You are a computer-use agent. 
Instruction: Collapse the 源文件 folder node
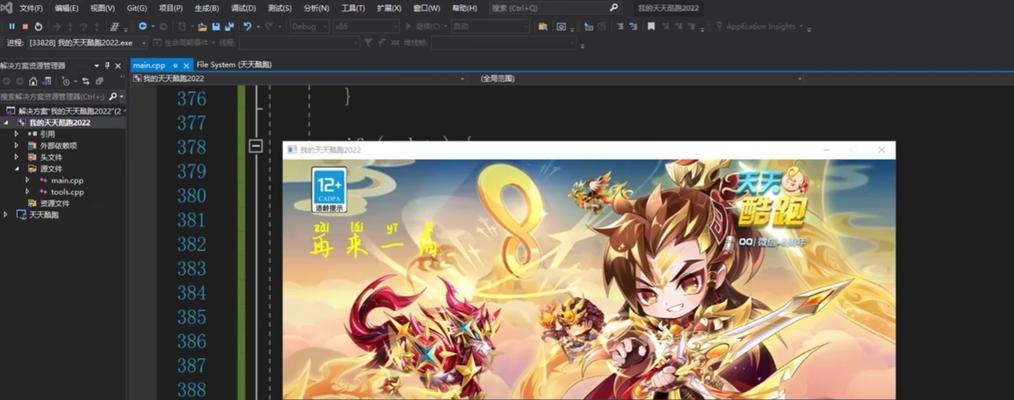pos(17,169)
